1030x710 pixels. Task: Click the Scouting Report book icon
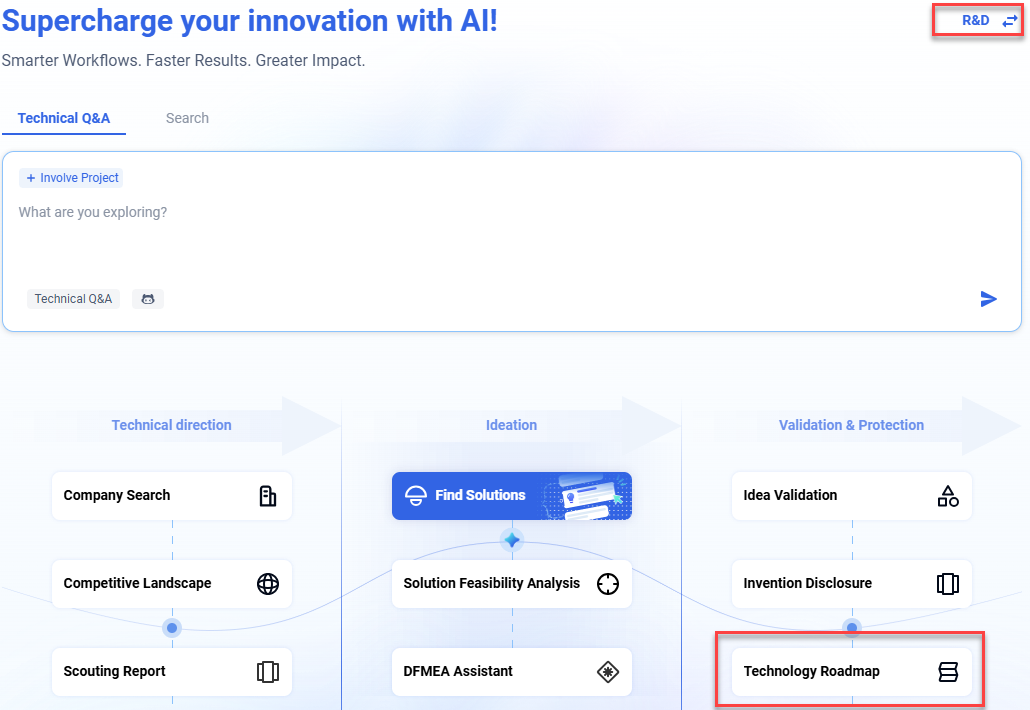coord(268,672)
